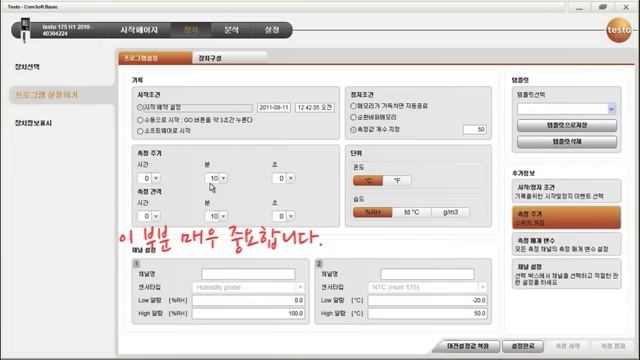Close the ComSoft Basic window
This screenshot has height=360, width=640.
click(626, 7)
